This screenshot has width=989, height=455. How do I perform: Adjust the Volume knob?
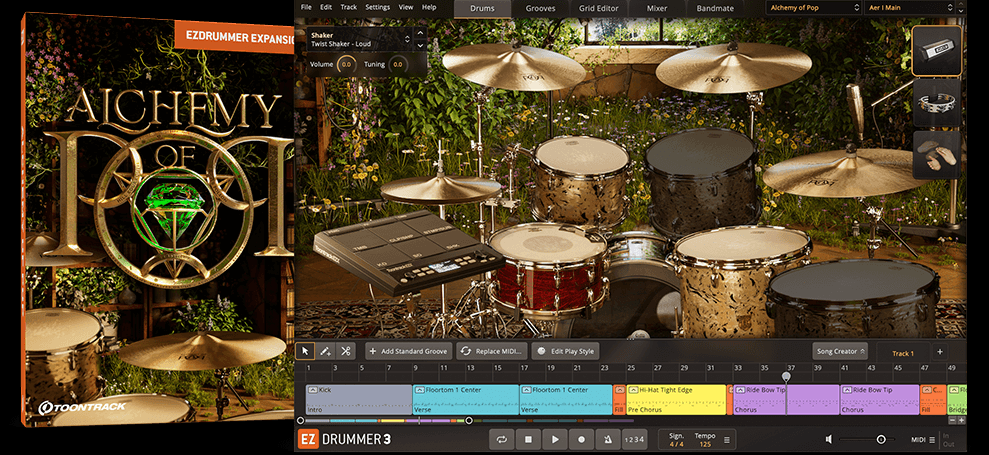(346, 64)
